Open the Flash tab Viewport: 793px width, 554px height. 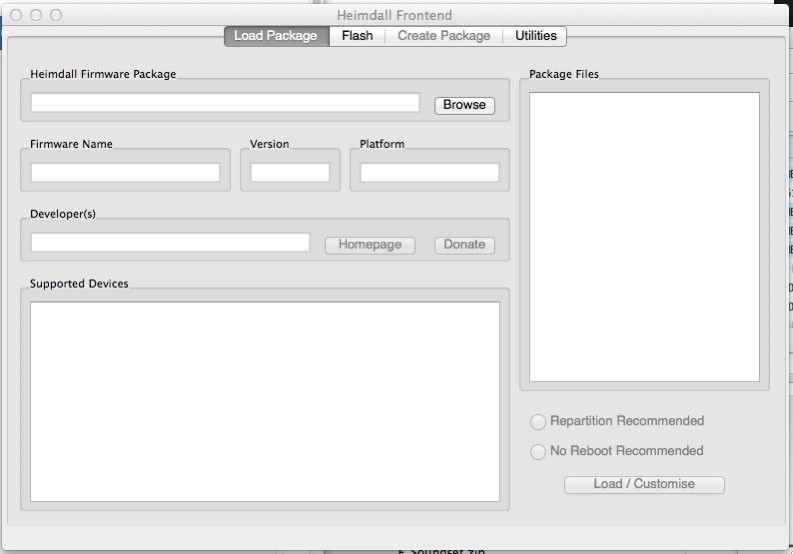[x=357, y=36]
